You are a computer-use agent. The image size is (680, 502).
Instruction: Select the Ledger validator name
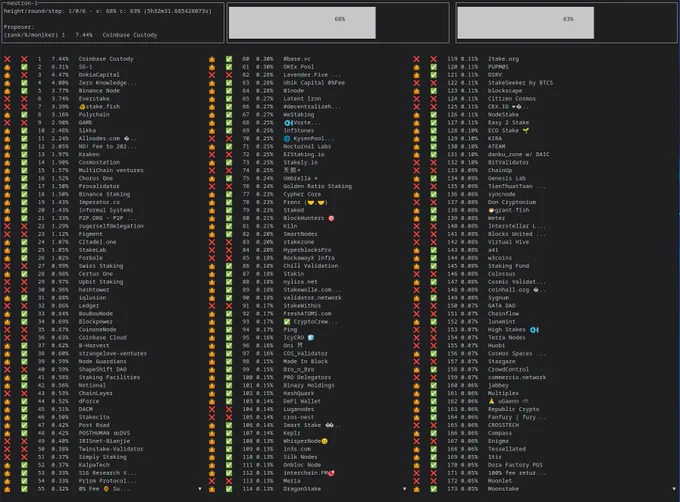pyautogui.click(x=89, y=306)
